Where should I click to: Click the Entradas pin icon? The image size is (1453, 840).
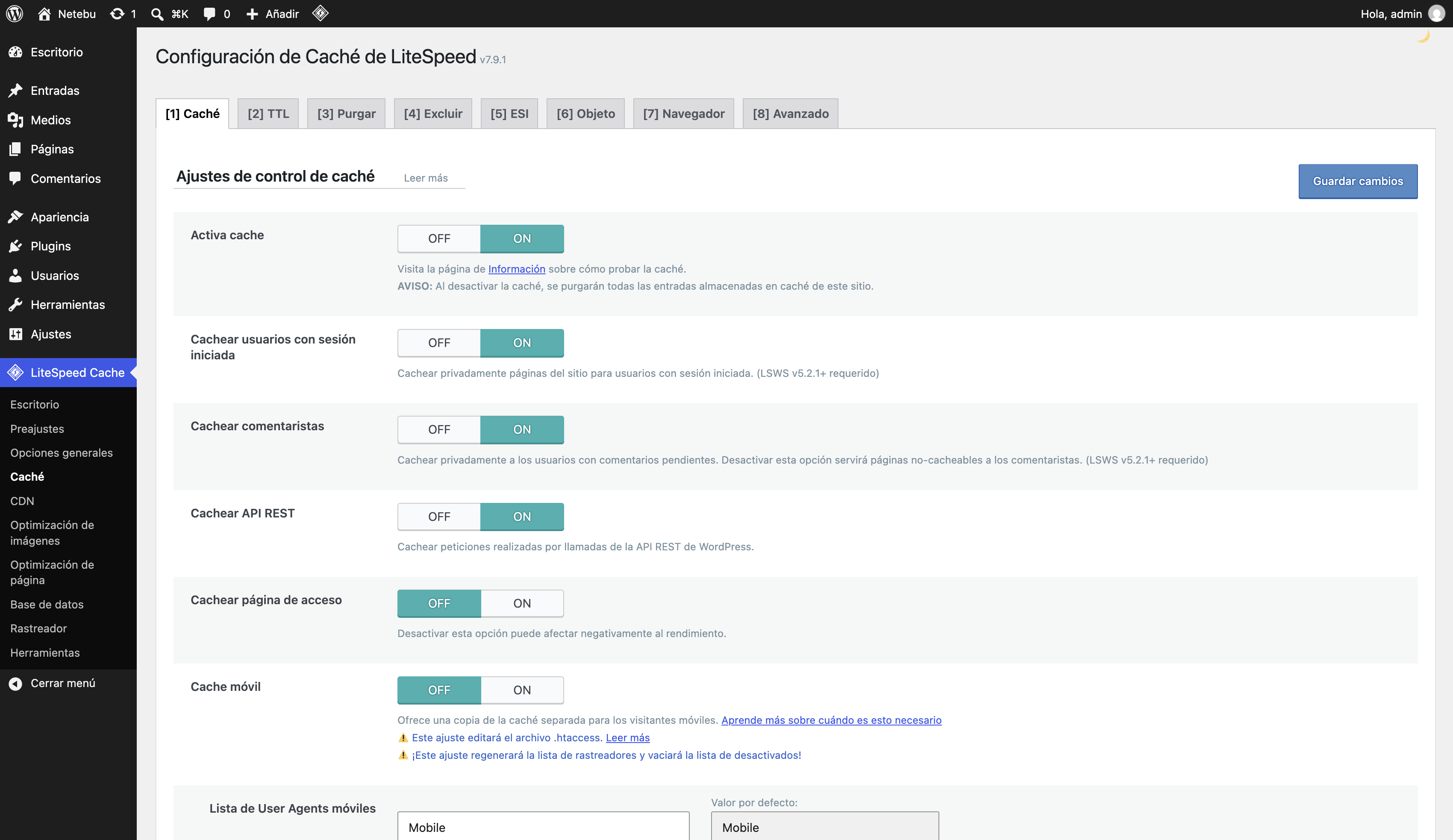(15, 91)
